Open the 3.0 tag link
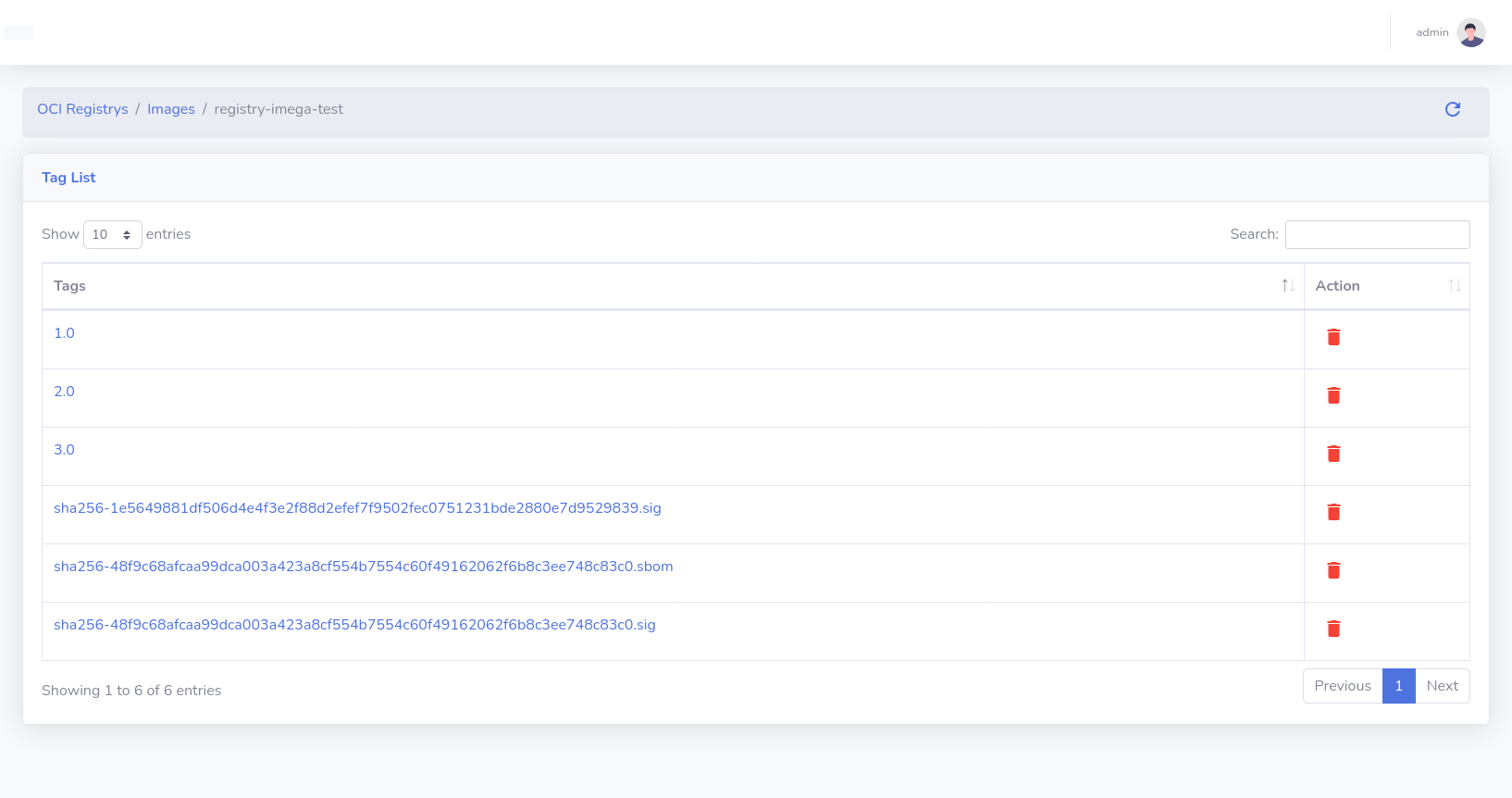This screenshot has width=1512, height=798. click(64, 450)
